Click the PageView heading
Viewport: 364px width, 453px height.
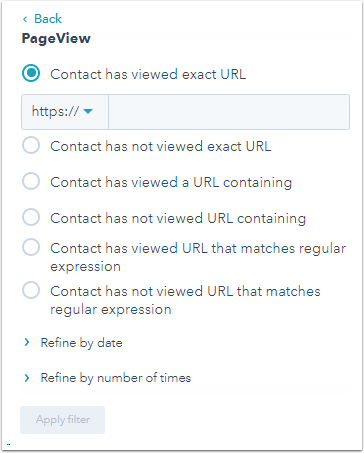point(56,38)
